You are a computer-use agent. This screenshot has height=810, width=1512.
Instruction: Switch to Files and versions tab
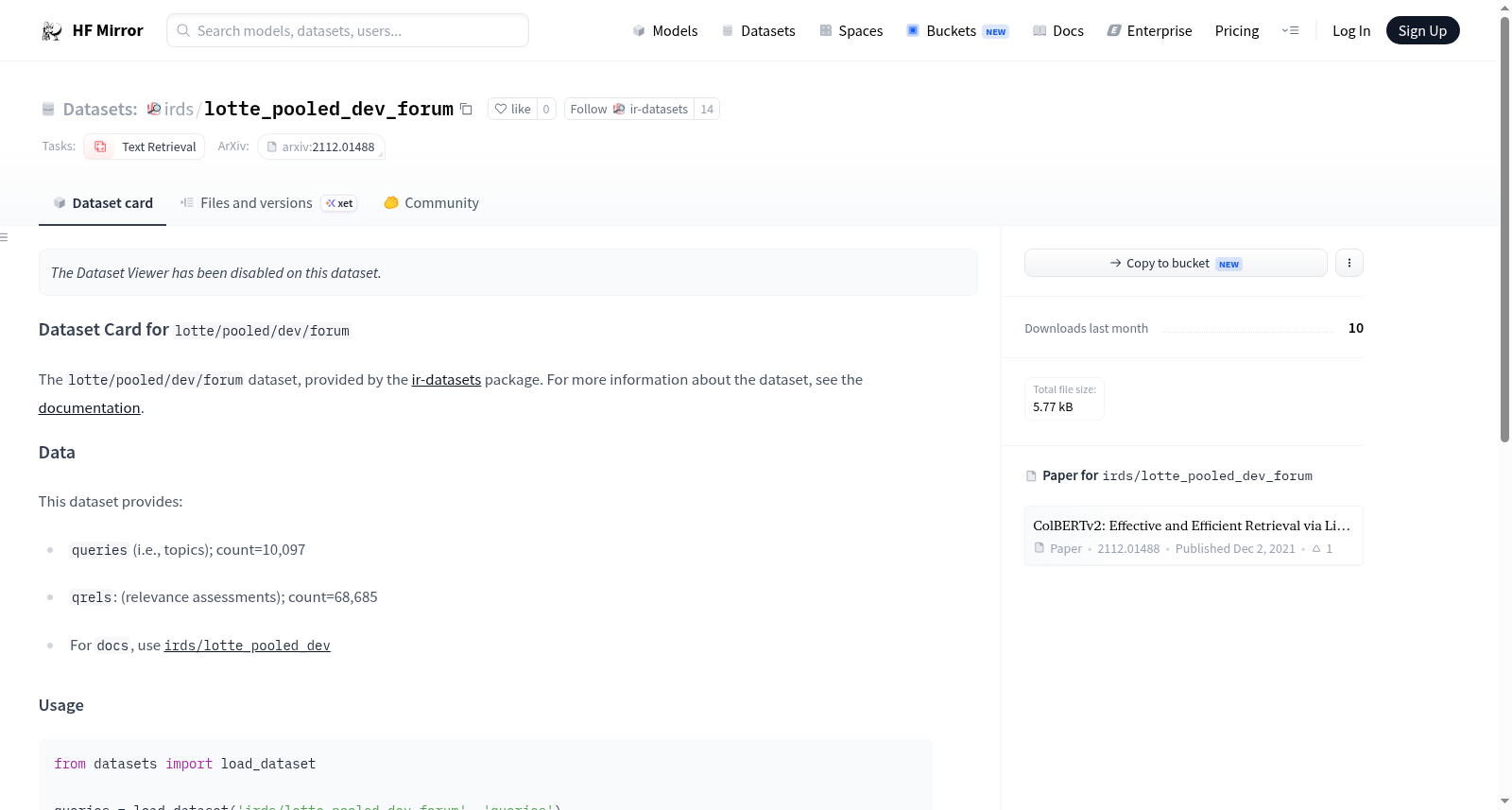pos(268,203)
